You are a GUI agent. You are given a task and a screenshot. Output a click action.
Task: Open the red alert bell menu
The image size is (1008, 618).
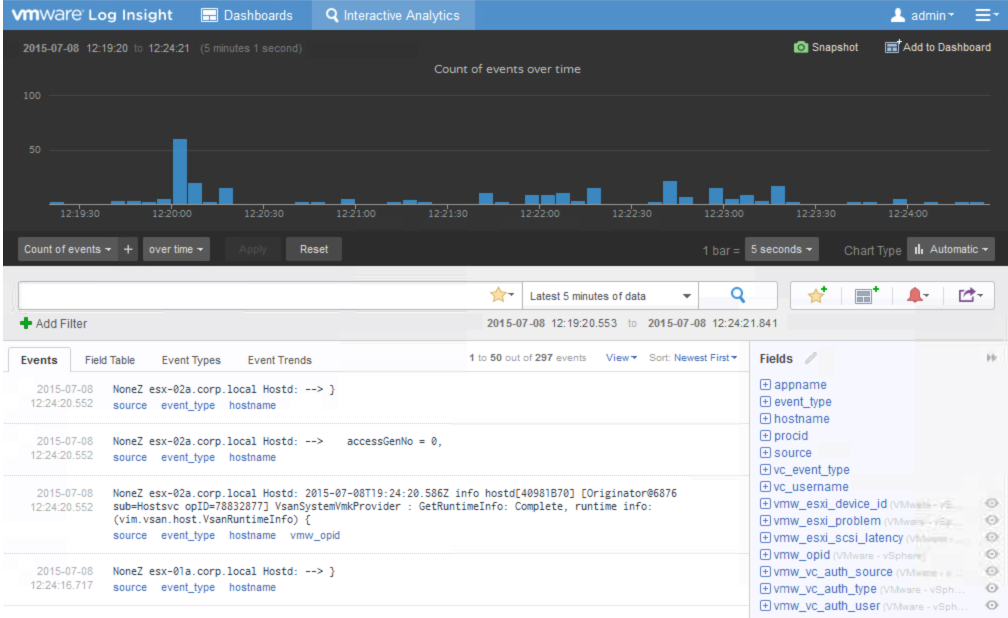click(x=917, y=295)
